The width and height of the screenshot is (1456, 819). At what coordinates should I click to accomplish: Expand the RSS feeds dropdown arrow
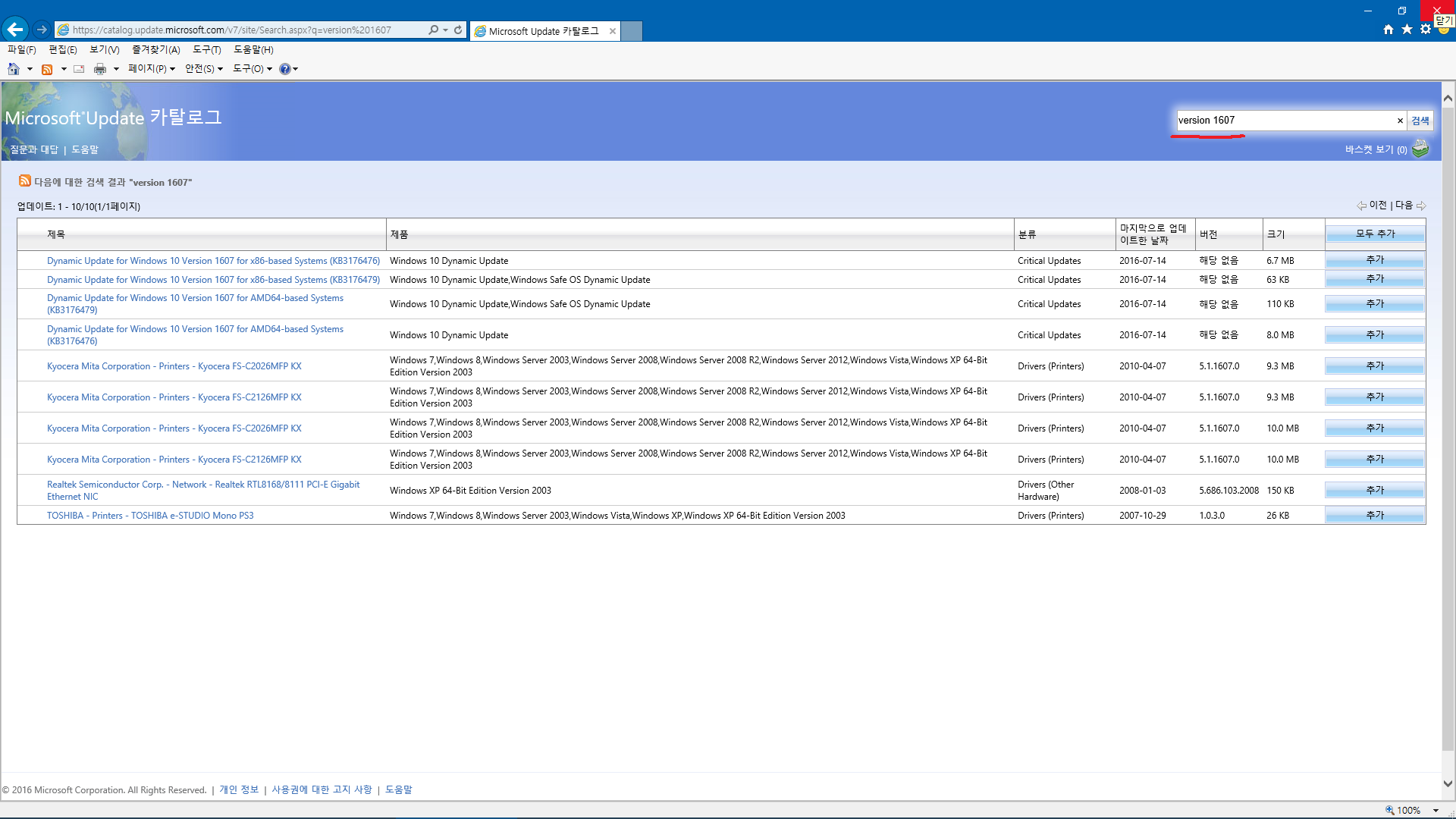pos(64,69)
